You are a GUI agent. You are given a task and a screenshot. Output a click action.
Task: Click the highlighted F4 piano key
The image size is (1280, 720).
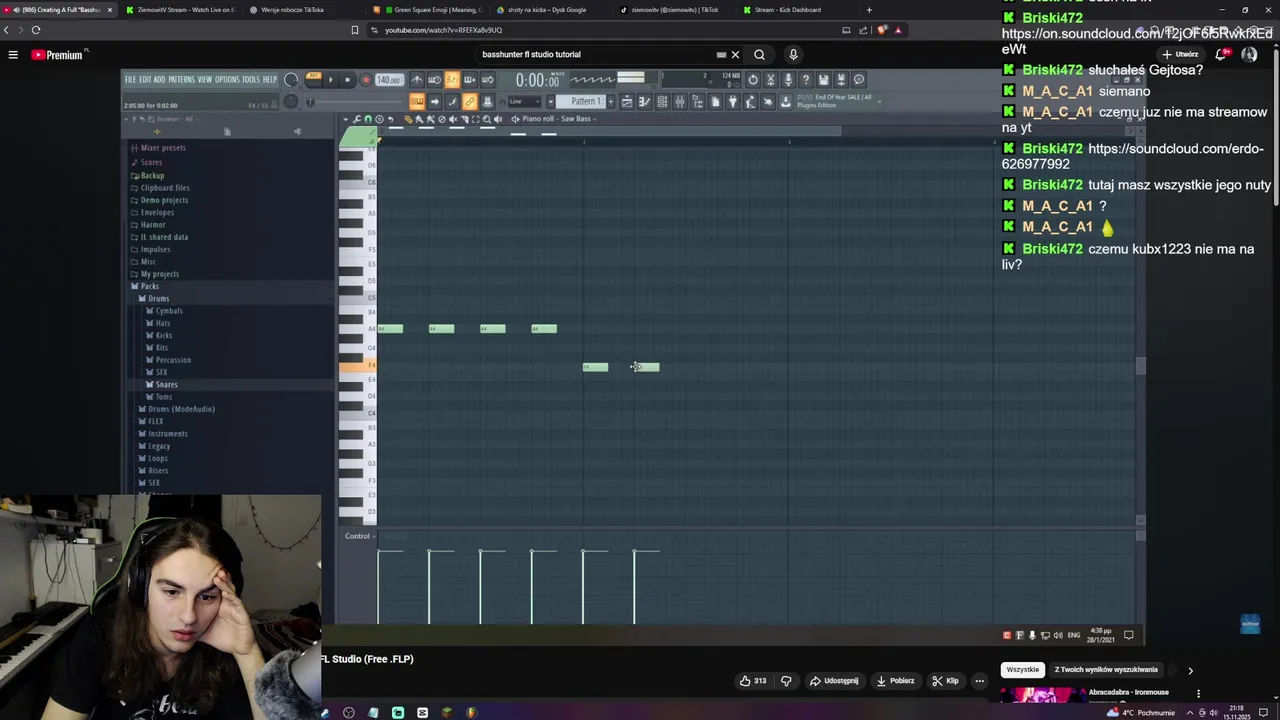click(357, 366)
